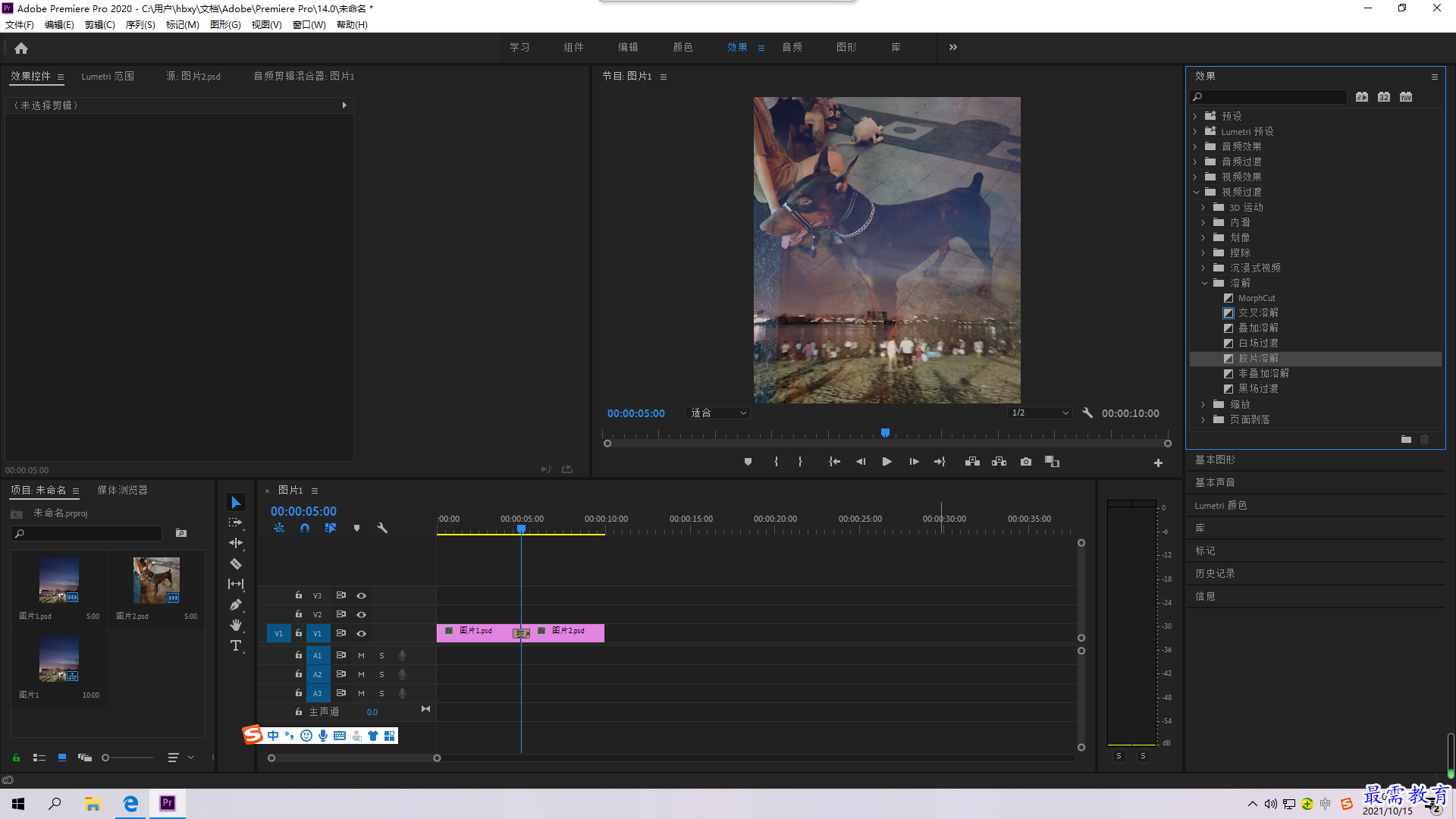Expand the 音频效果 folder

click(1195, 146)
